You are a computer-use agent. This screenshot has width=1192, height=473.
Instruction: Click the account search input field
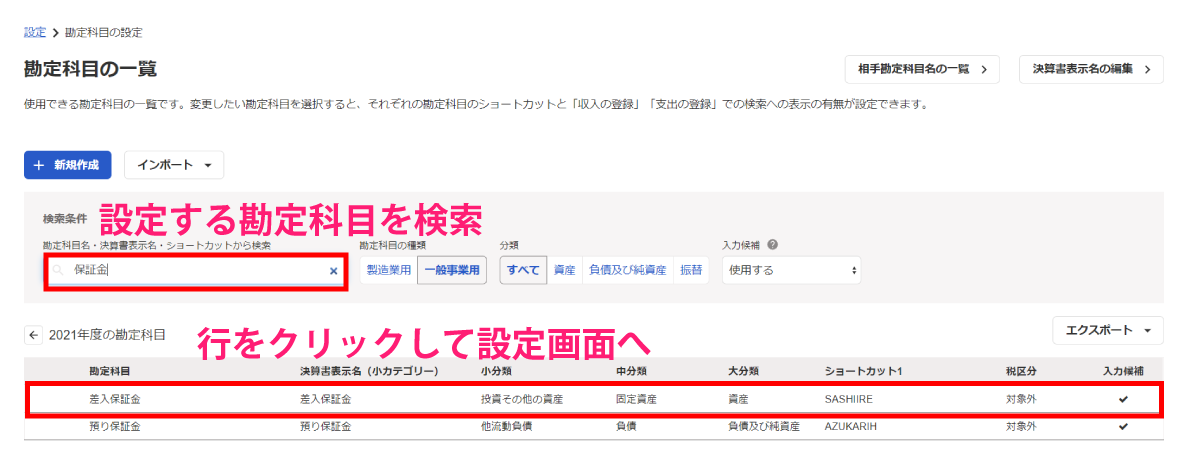tap(195, 271)
